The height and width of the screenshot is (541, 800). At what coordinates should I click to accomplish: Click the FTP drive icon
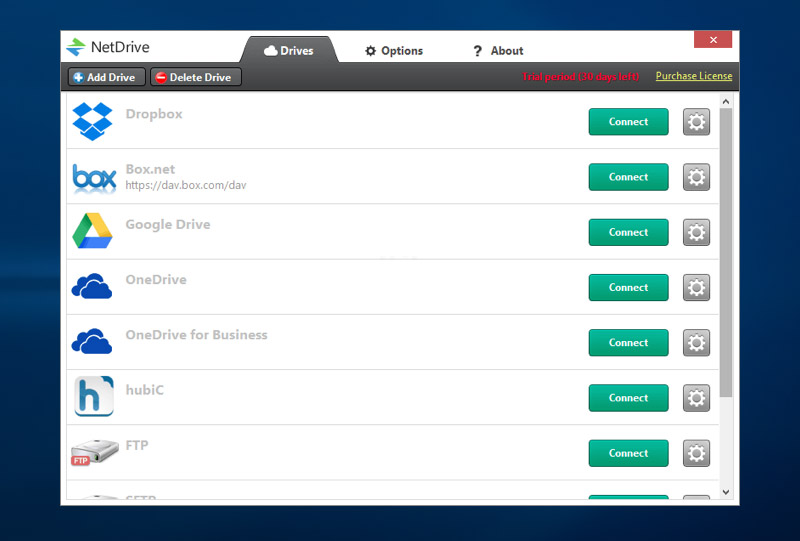click(x=95, y=452)
